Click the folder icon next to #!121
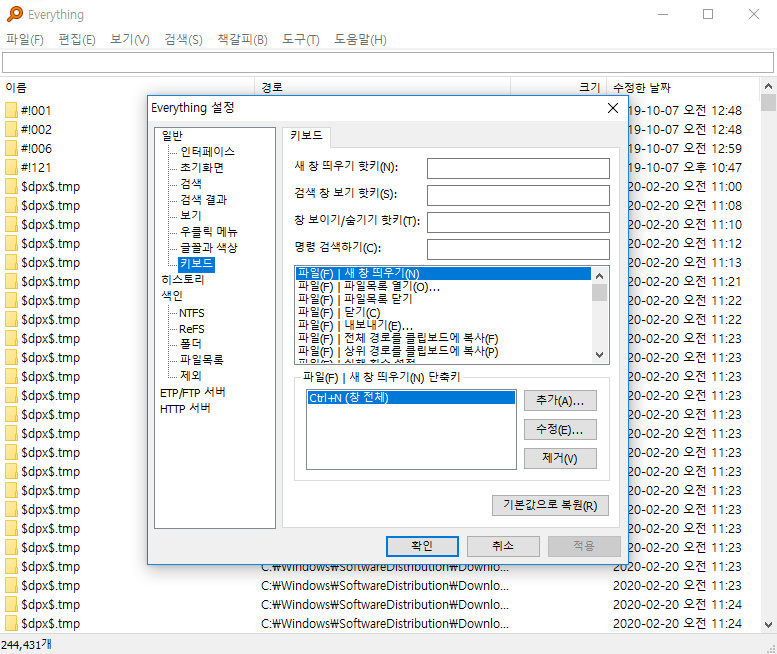The height and width of the screenshot is (654, 777). [11, 167]
